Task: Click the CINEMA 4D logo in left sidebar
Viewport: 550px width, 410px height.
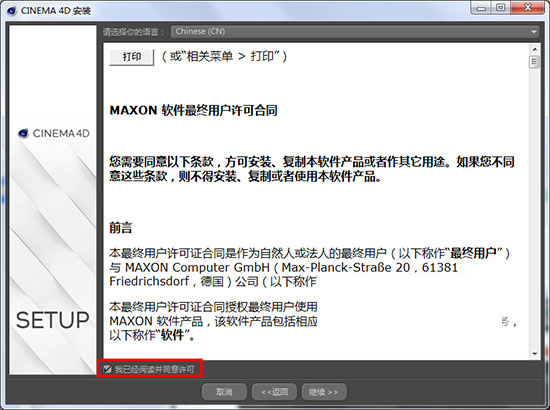Action: click(x=54, y=134)
